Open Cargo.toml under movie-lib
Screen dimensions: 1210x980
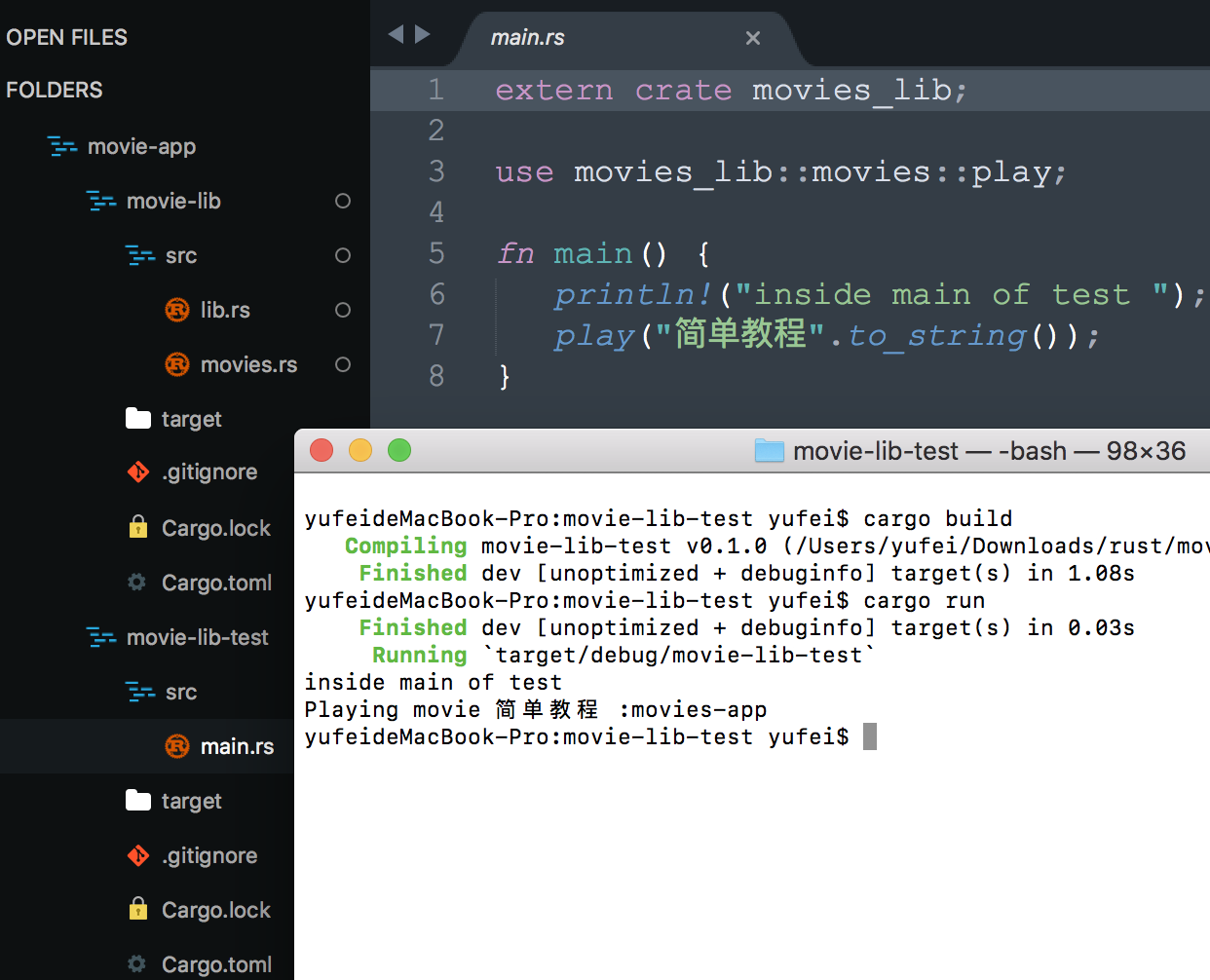tap(216, 583)
